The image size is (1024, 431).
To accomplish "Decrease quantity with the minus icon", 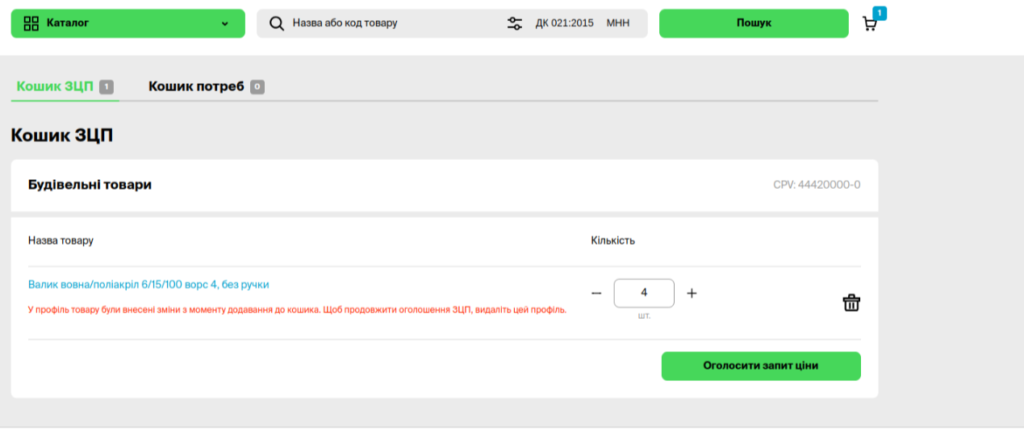I will pyautogui.click(x=596, y=293).
